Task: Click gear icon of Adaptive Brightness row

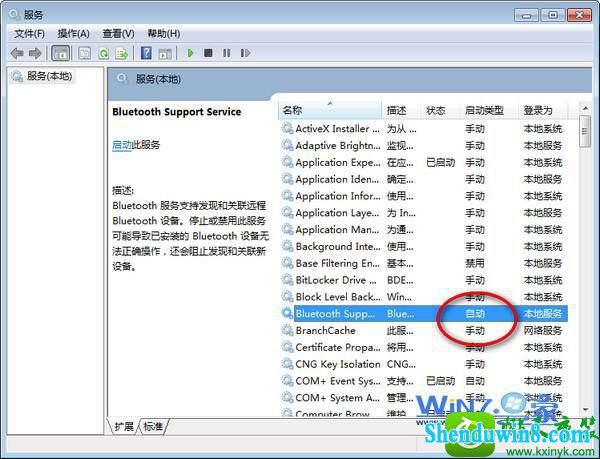Action: 287,145
